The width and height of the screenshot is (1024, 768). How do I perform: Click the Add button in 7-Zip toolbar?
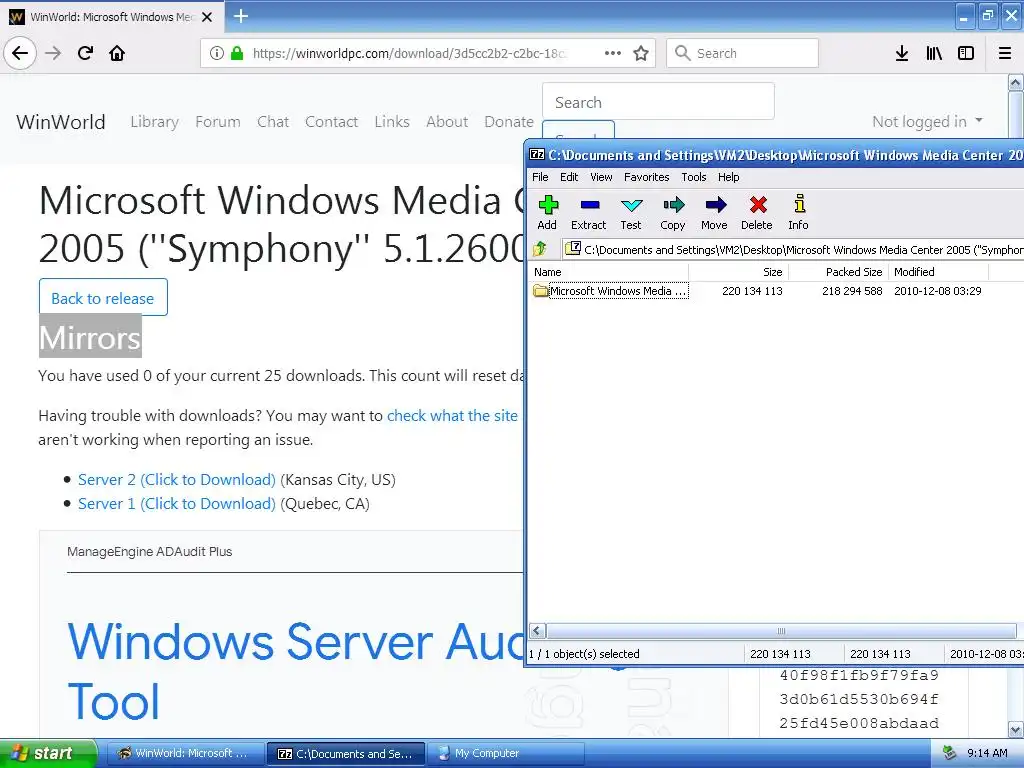point(547,213)
